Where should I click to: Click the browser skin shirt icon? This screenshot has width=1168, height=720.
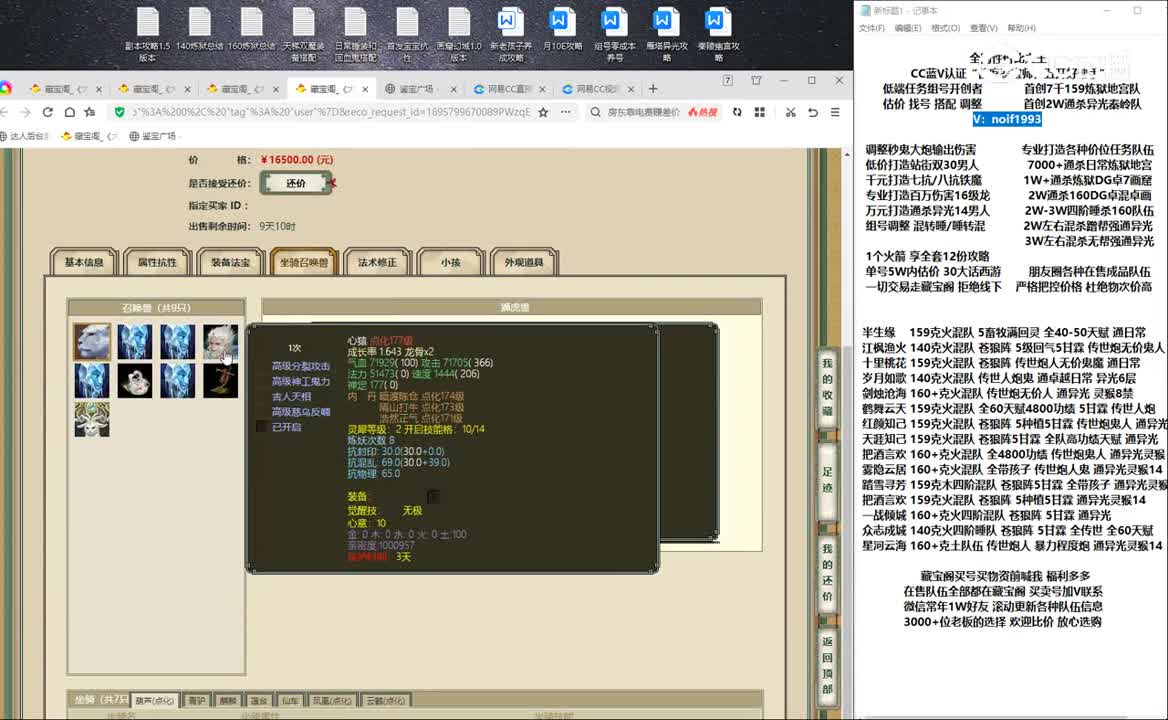click(756, 80)
